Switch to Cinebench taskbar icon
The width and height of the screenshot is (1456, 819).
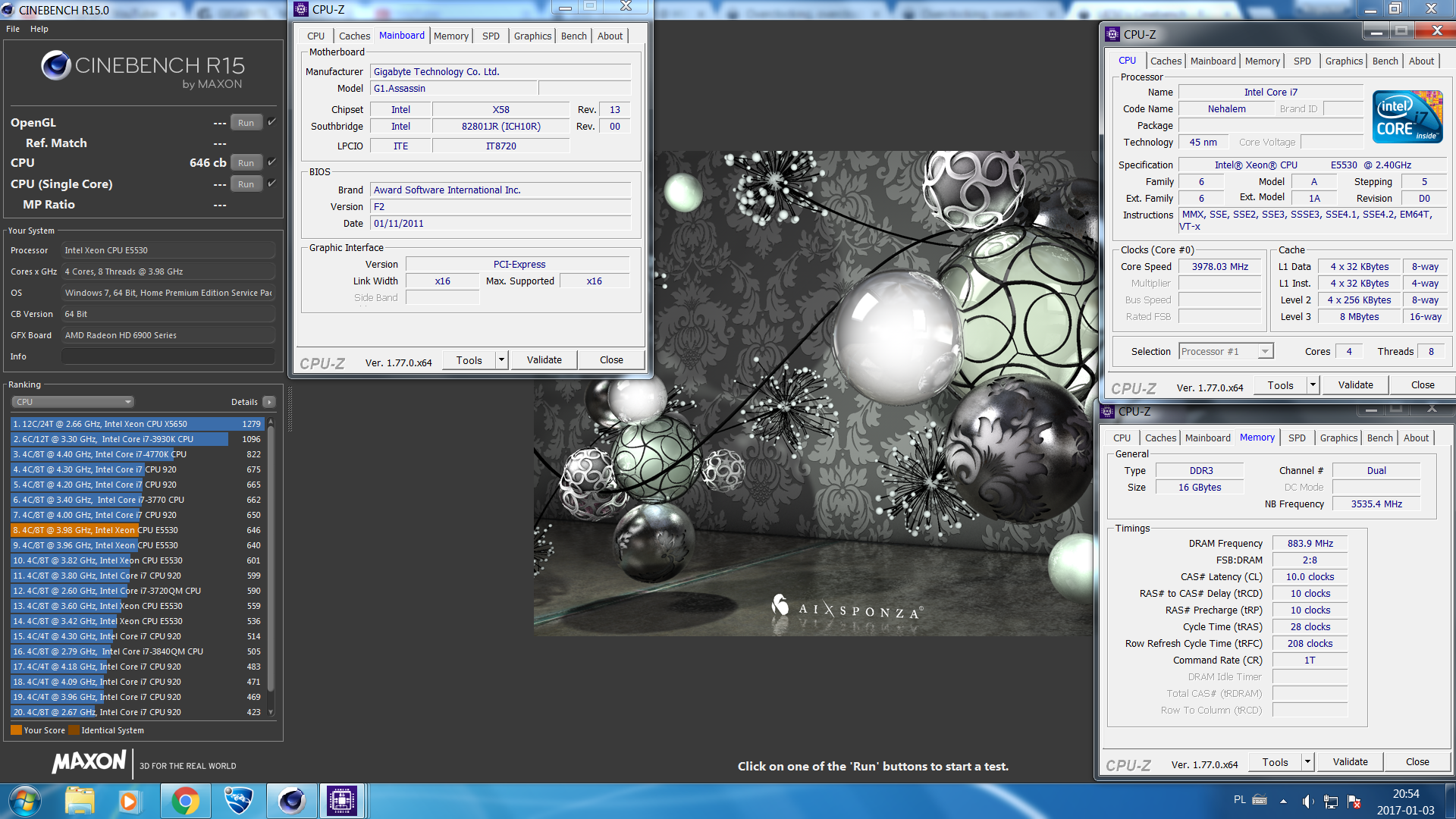291,801
